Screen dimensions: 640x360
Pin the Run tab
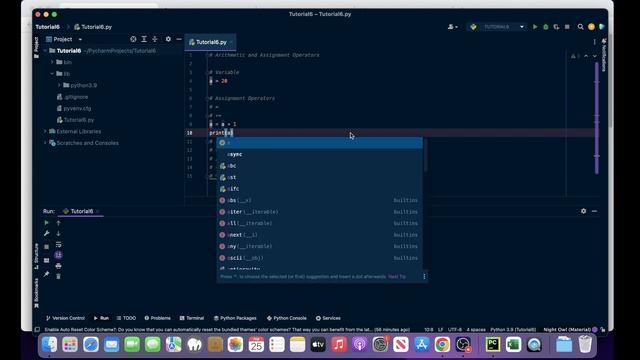click(x=47, y=274)
